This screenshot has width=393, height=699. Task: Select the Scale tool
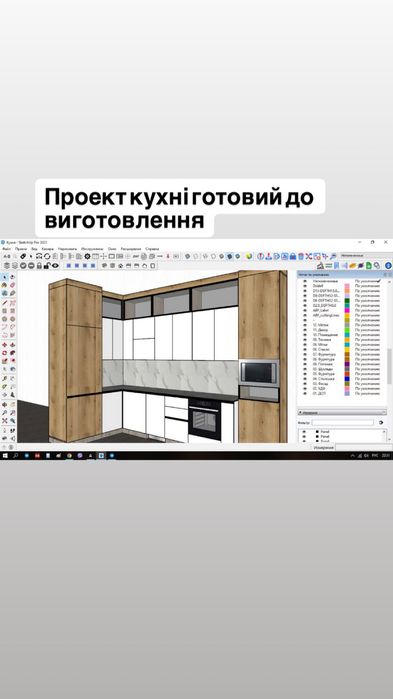pos(4,361)
